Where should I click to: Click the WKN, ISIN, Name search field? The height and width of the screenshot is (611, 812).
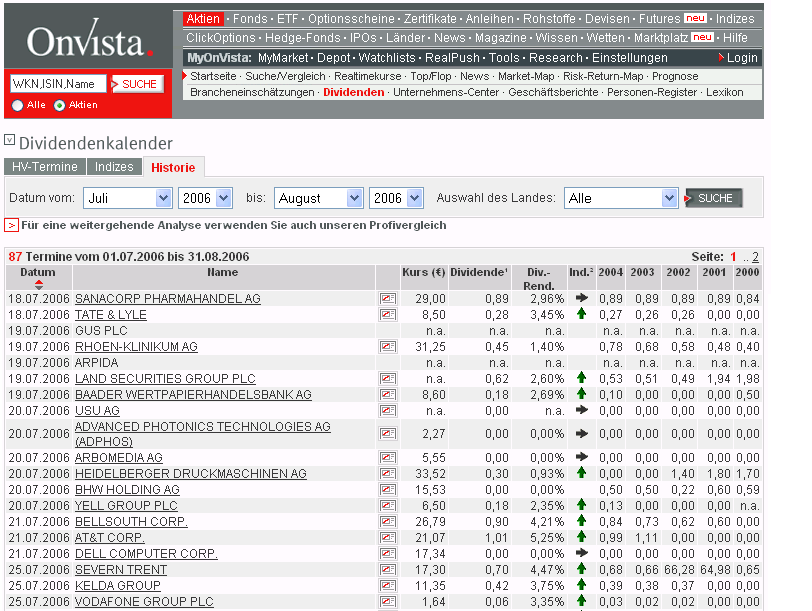point(57,84)
